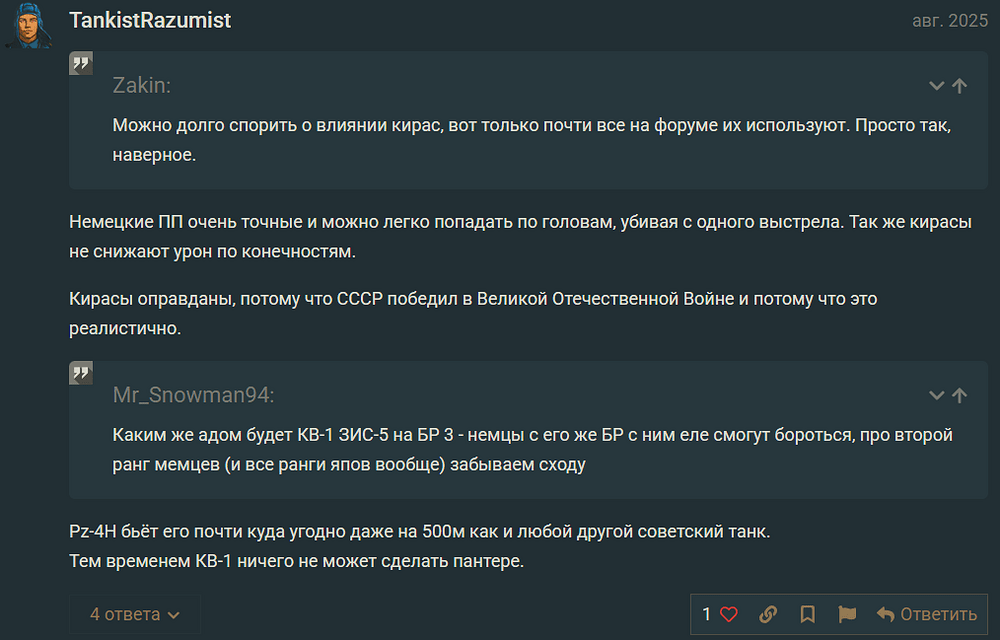Show the 4 ответа replies
Viewport: 1000px width, 640px height.
135,614
